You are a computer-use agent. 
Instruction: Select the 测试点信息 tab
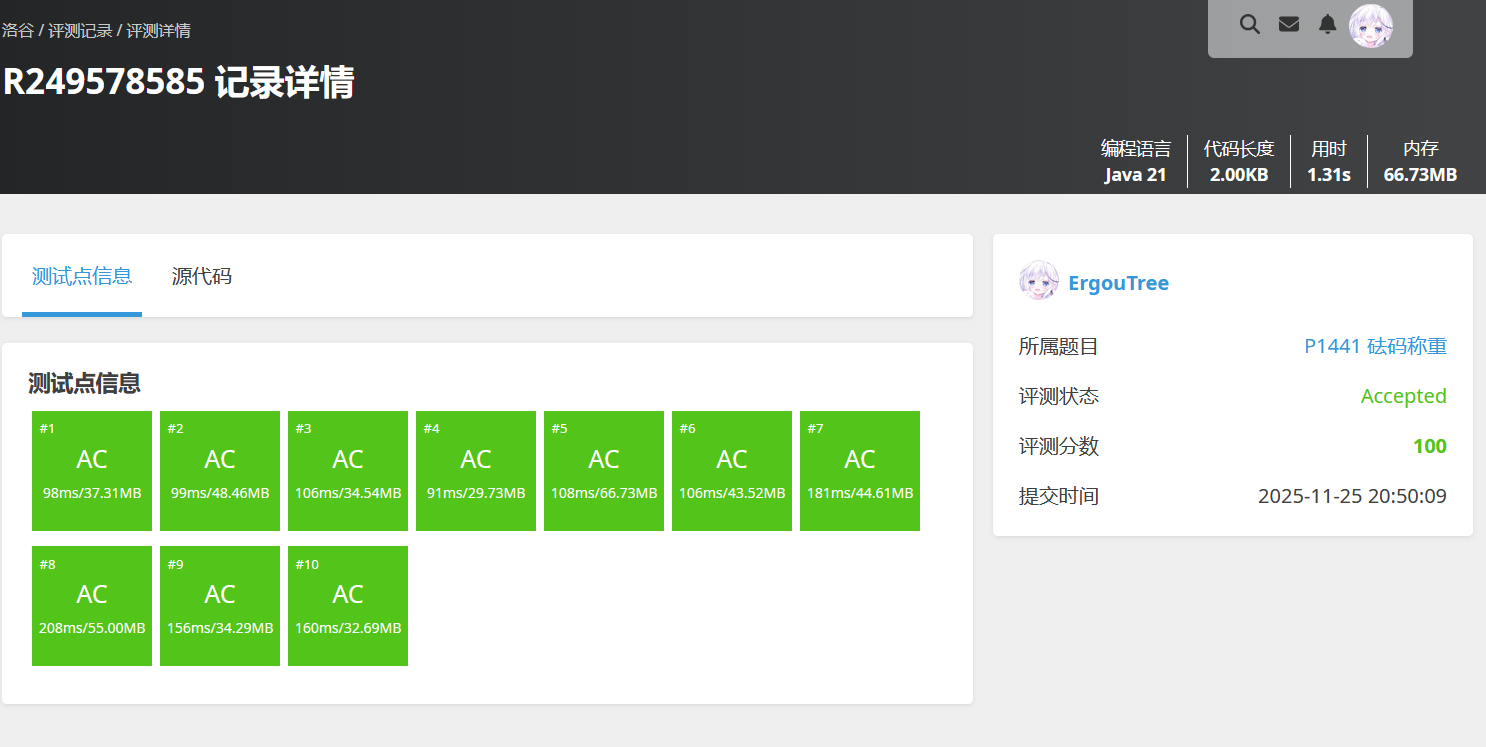coord(82,277)
